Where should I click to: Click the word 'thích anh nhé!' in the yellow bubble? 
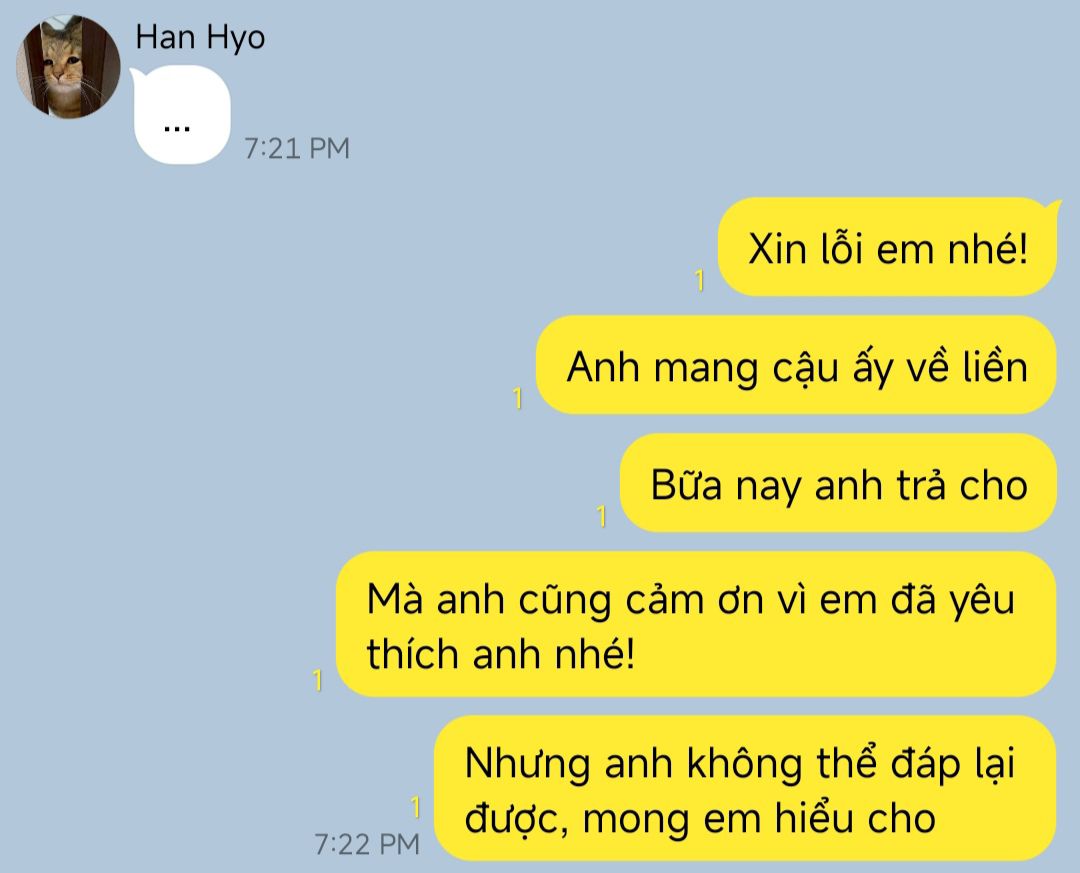pyautogui.click(x=500, y=654)
